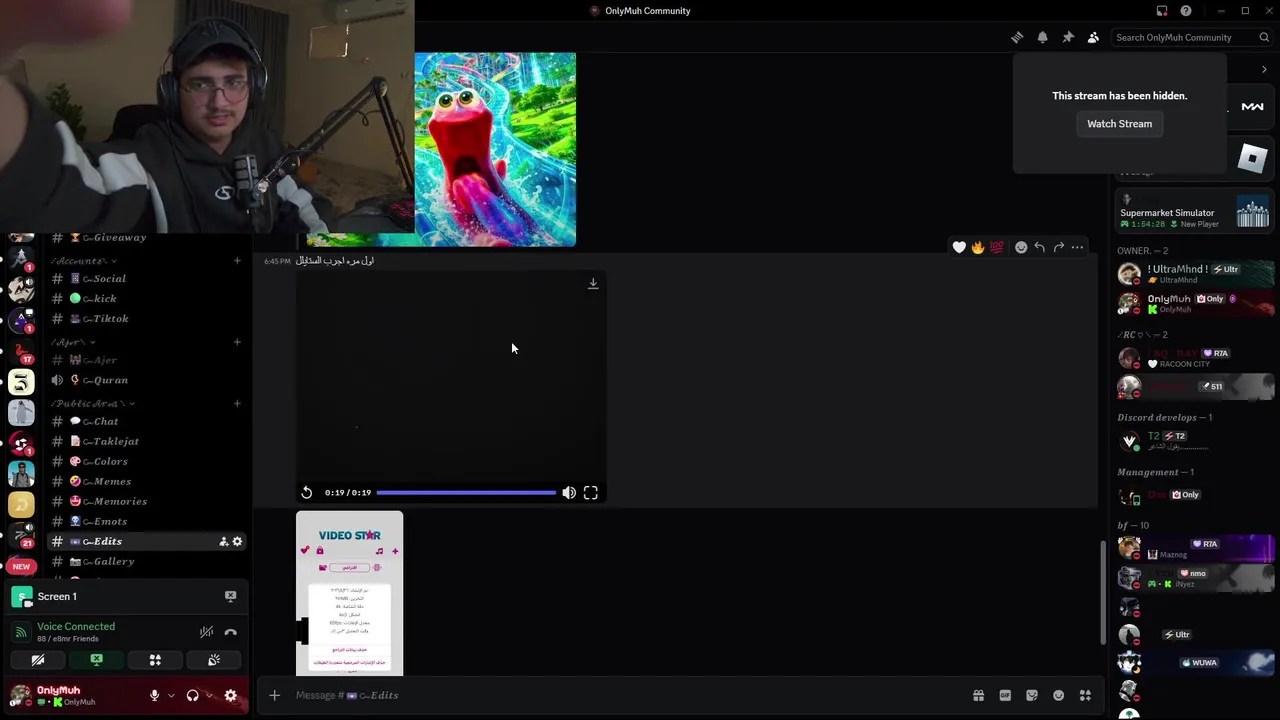React with the fire emoji
This screenshot has height=720, width=1280.
coord(978,247)
